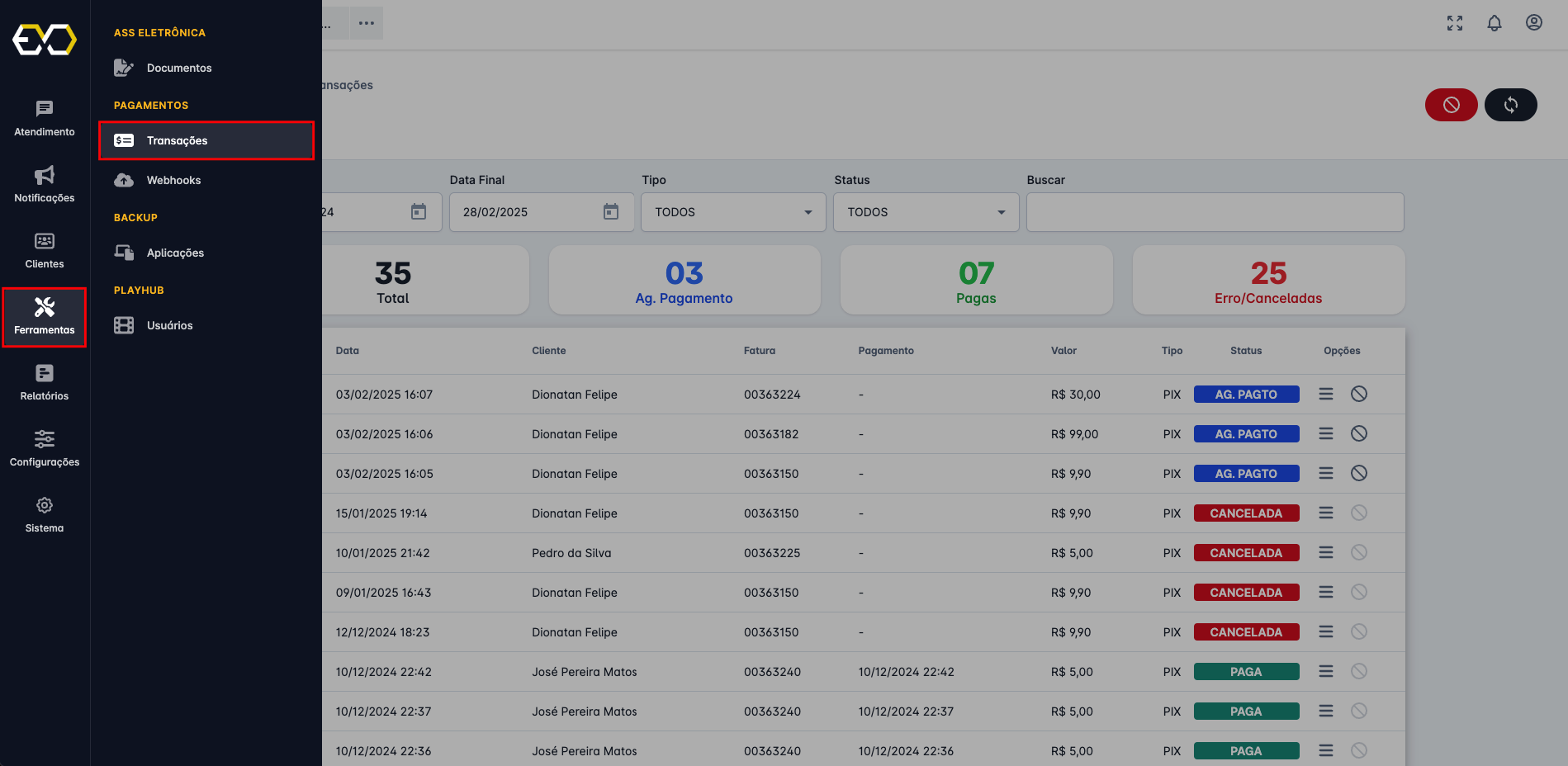Click the red cancel button at top right
1568x766 pixels.
(1451, 105)
